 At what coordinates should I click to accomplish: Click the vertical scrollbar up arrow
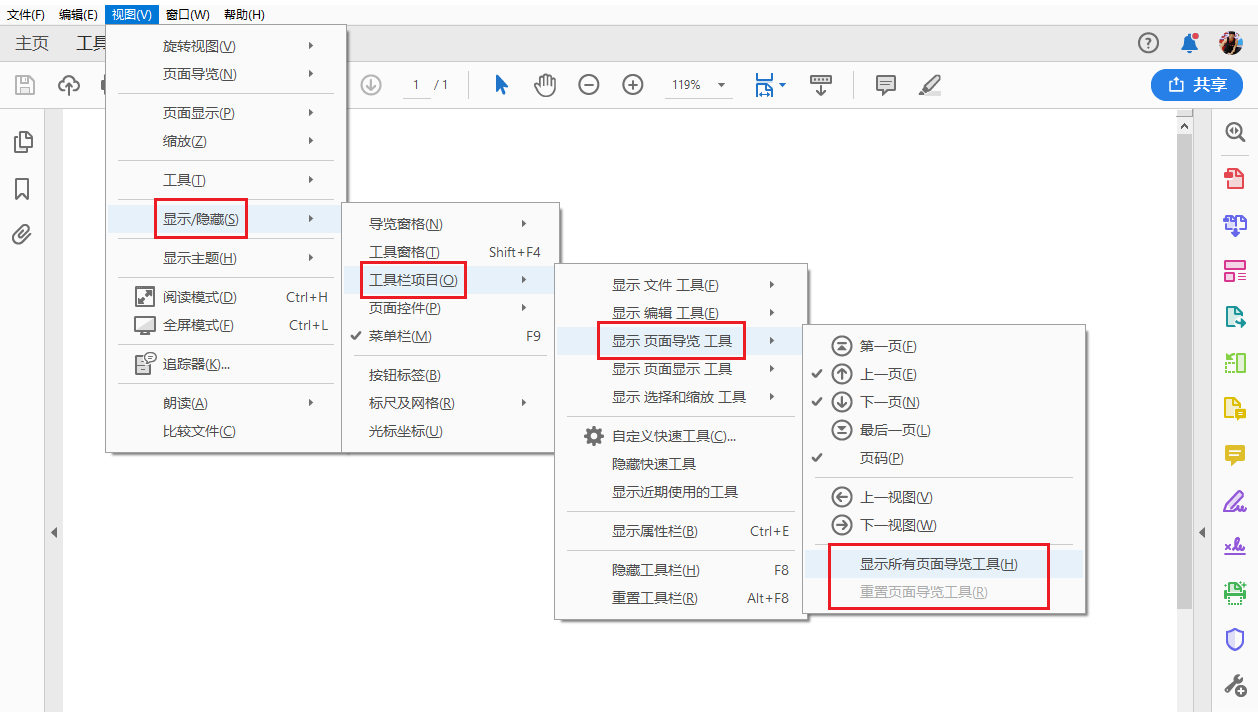(1184, 126)
